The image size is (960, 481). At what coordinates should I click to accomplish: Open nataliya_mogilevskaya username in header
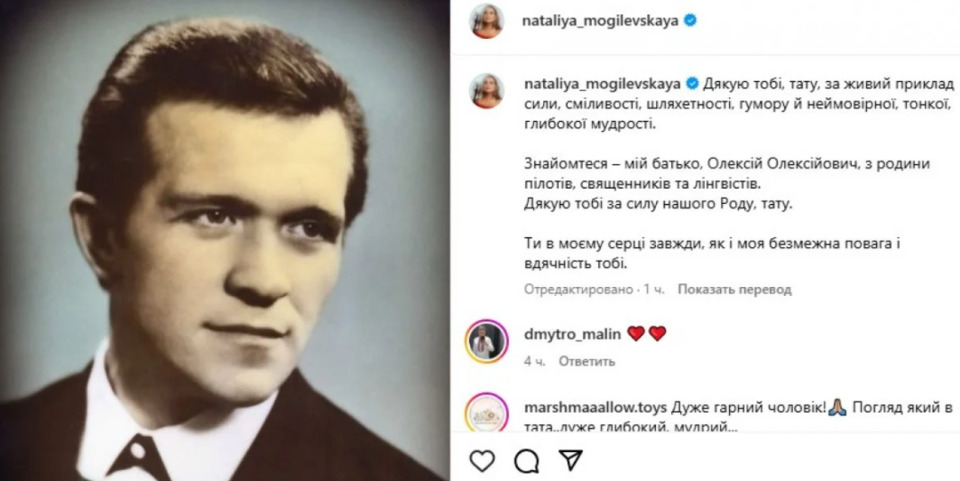pyautogui.click(x=600, y=21)
